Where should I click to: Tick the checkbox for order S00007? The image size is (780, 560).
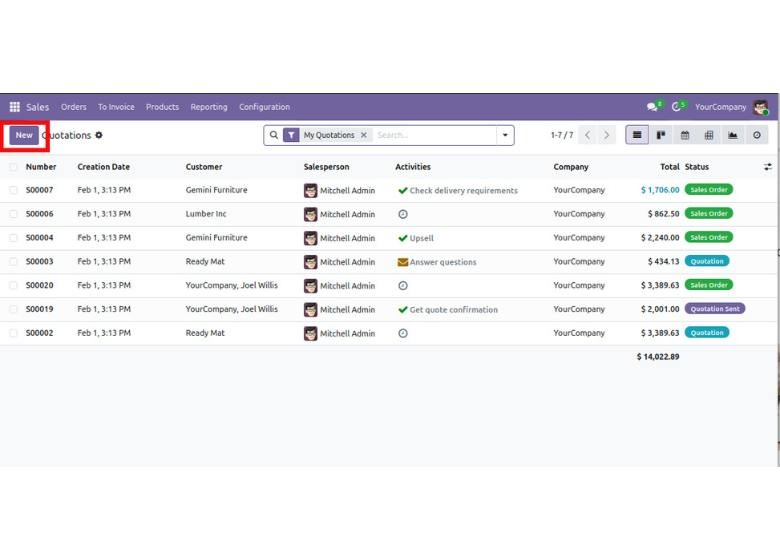[x=14, y=190]
